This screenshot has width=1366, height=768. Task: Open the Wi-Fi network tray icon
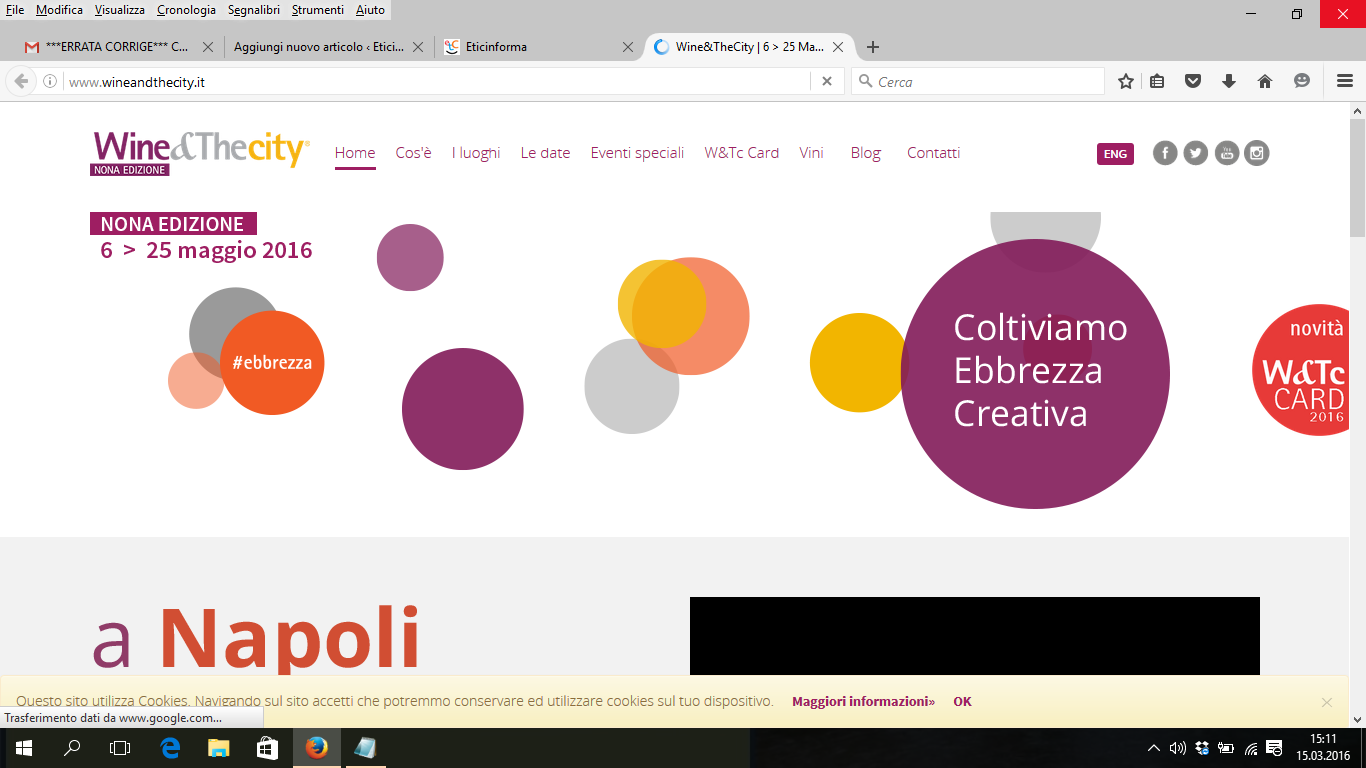click(x=1251, y=748)
